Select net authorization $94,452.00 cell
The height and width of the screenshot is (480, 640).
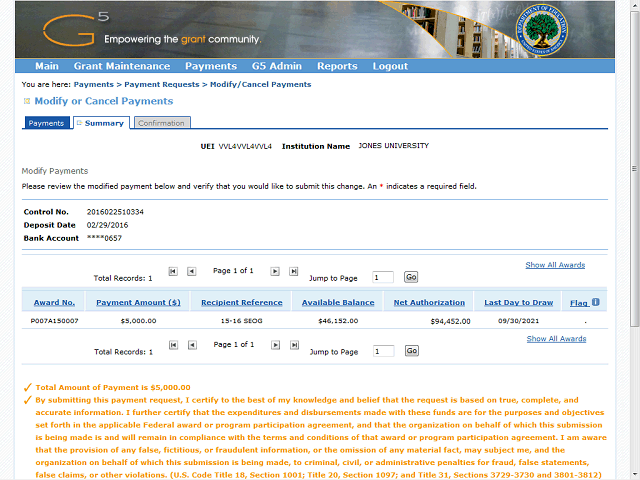pos(450,322)
